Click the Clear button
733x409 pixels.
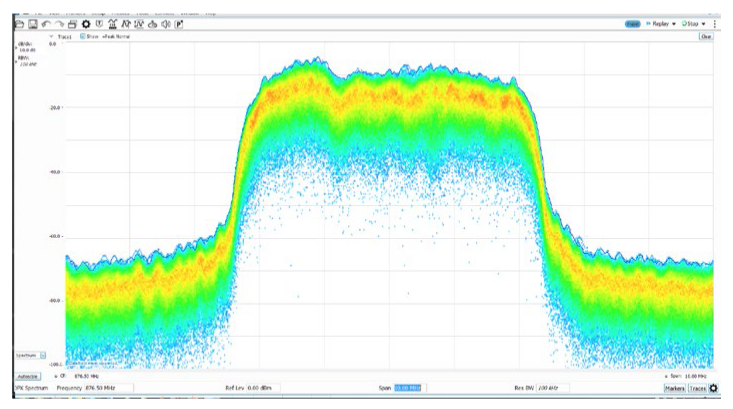[x=706, y=36]
